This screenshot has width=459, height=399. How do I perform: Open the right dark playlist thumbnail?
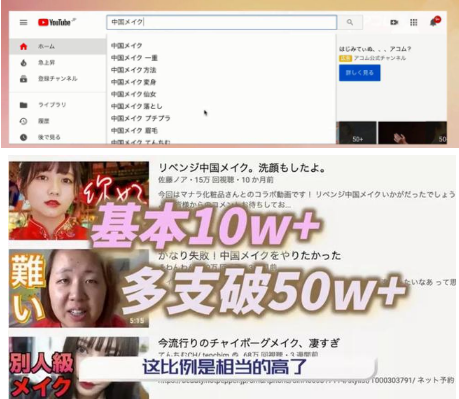(412, 133)
